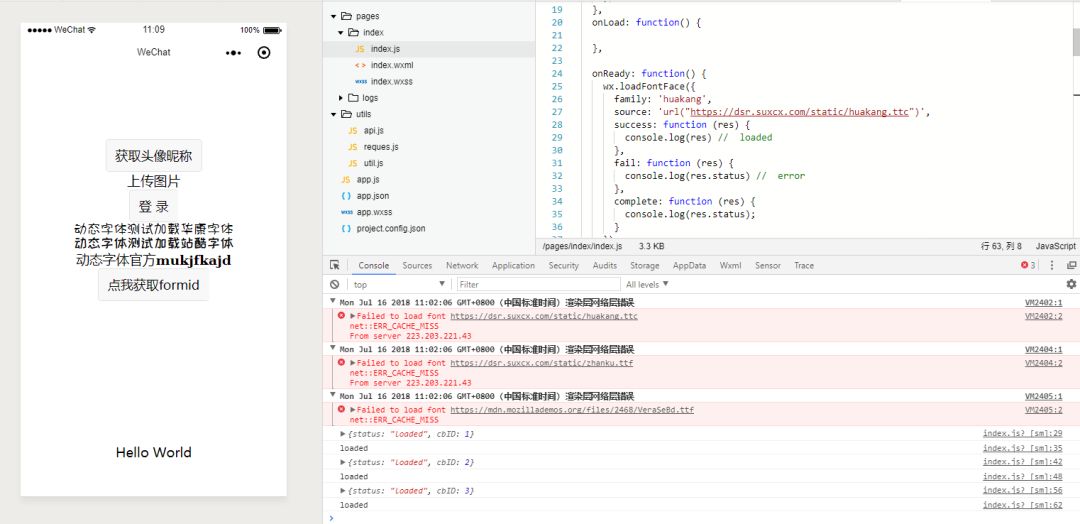The image size is (1080, 524).
Task: Tap the WeChat capsule three-dots icon
Action: [233, 52]
